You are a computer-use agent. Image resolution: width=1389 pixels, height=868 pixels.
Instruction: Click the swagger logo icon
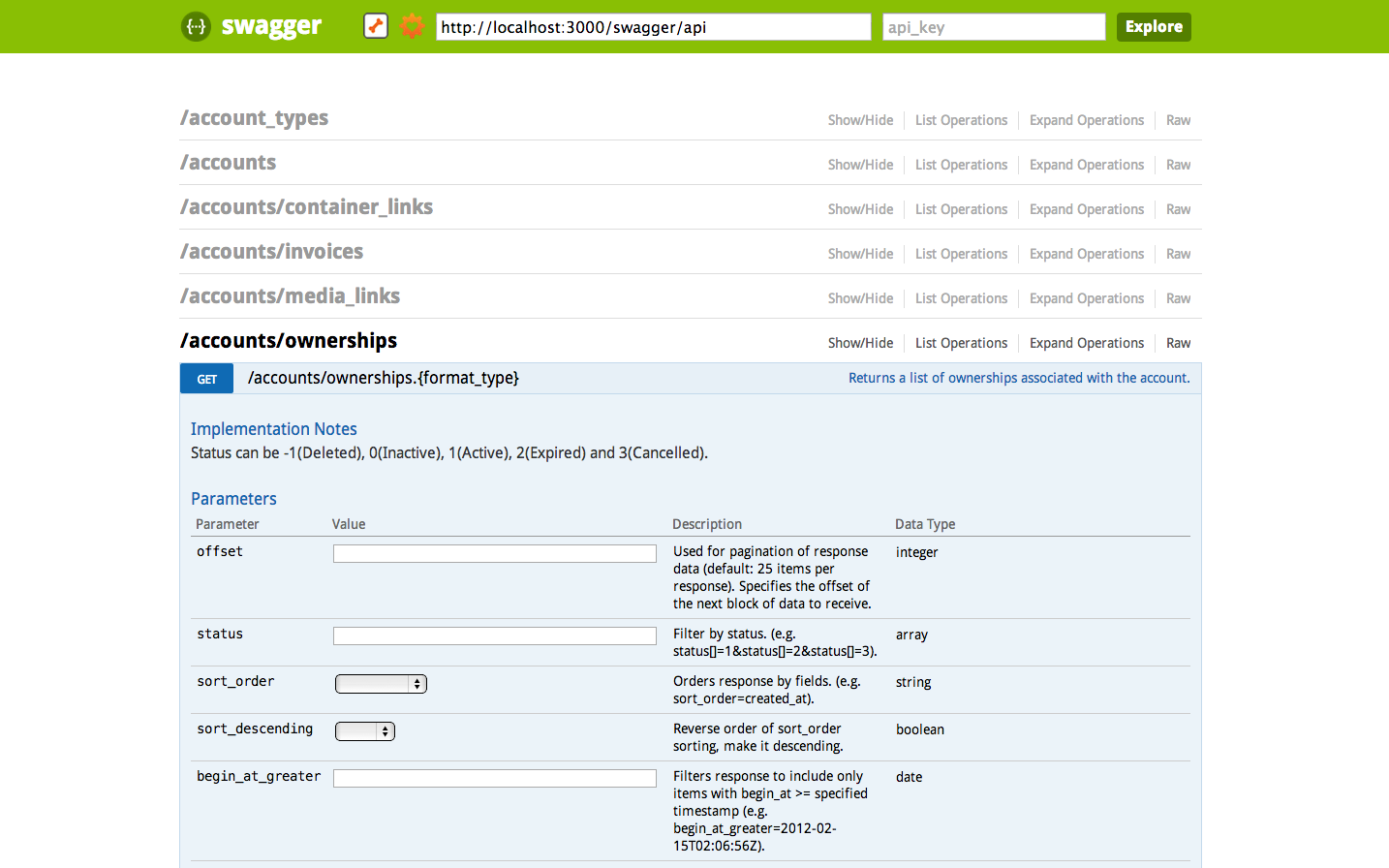coord(196,26)
